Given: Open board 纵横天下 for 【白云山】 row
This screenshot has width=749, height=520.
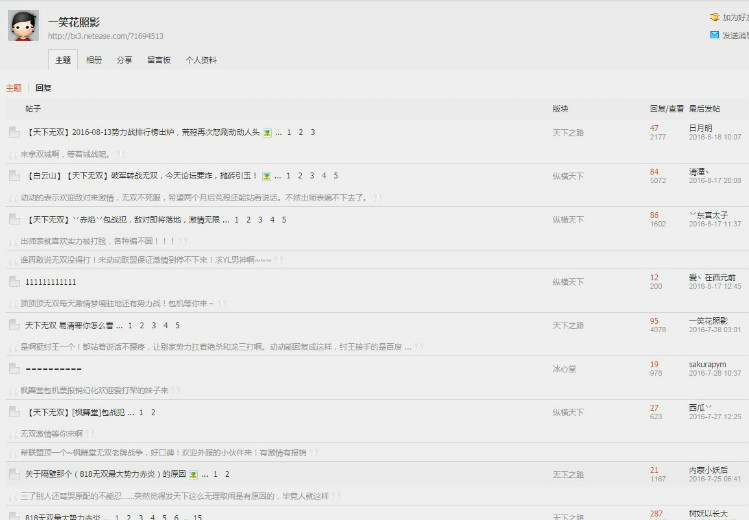Looking at the screenshot, I should tap(568, 176).
